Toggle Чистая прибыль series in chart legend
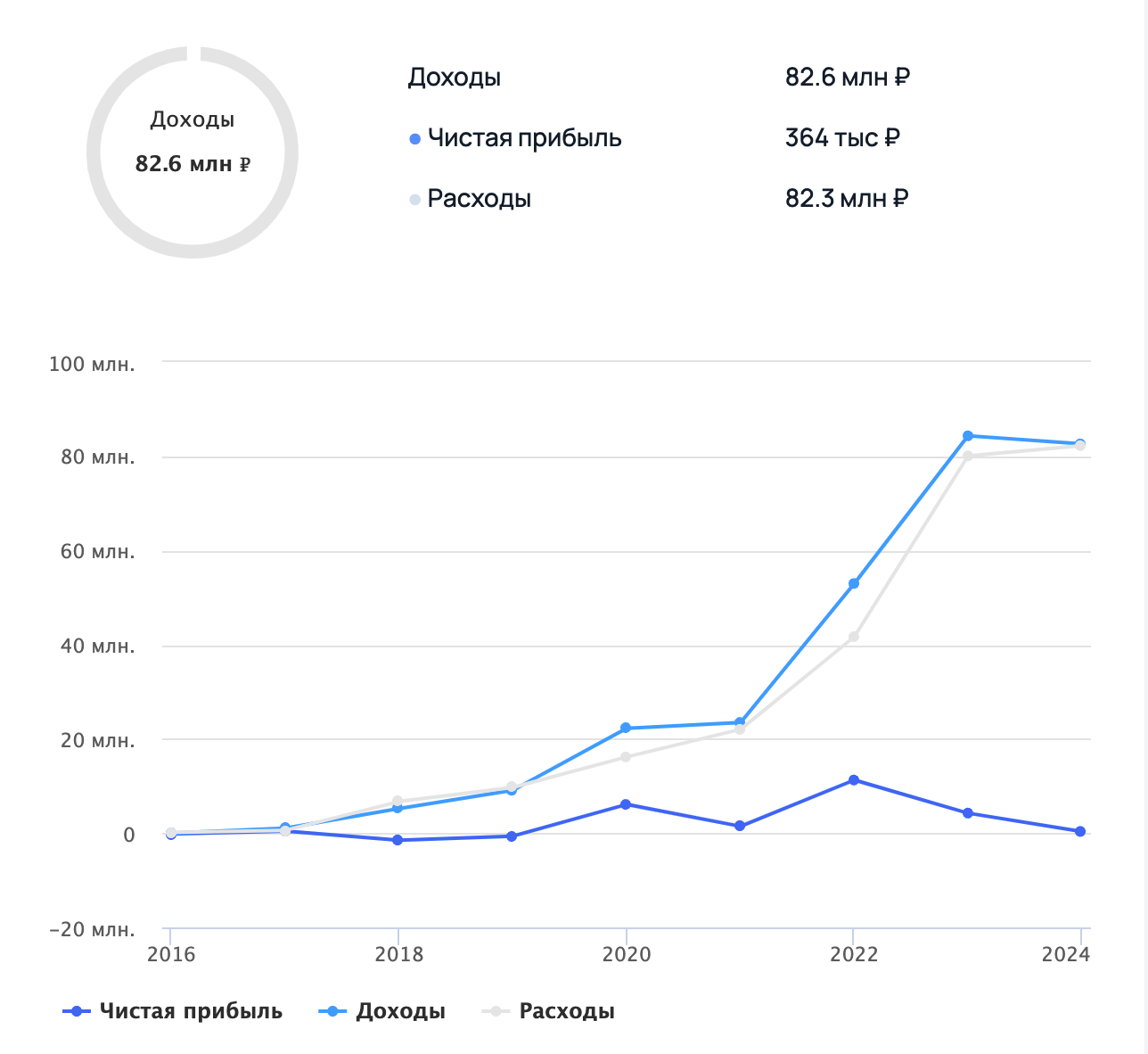This screenshot has height=1054, width=1148. coord(173,1011)
